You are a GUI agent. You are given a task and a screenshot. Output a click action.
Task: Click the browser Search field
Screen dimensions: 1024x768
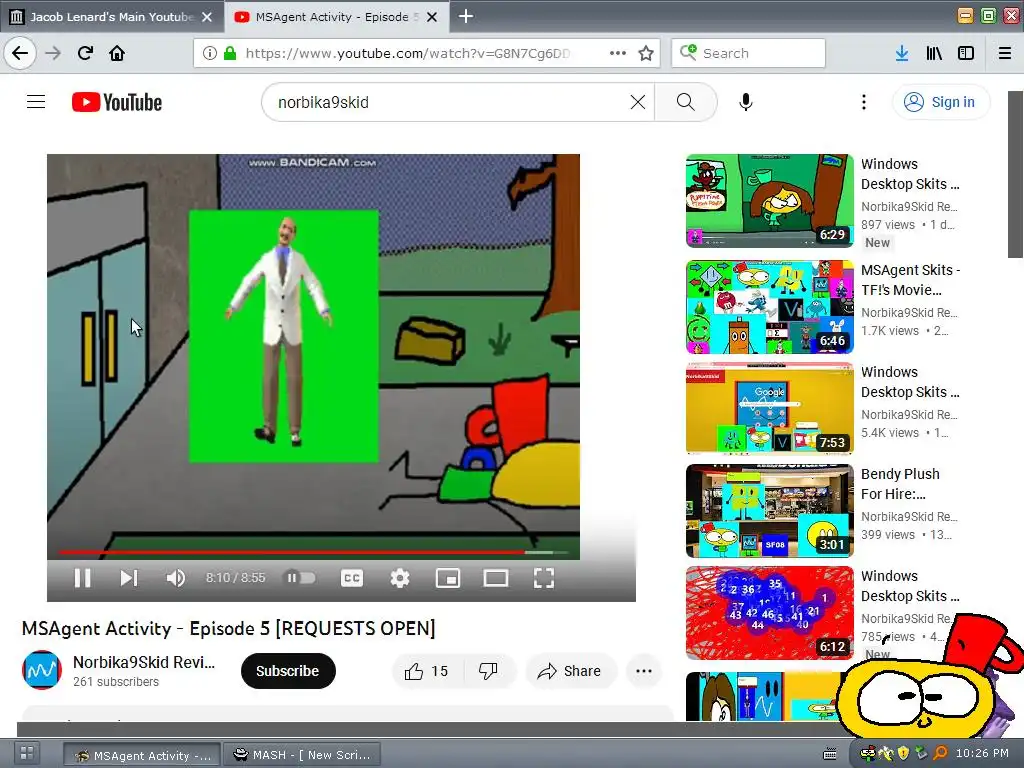click(748, 53)
